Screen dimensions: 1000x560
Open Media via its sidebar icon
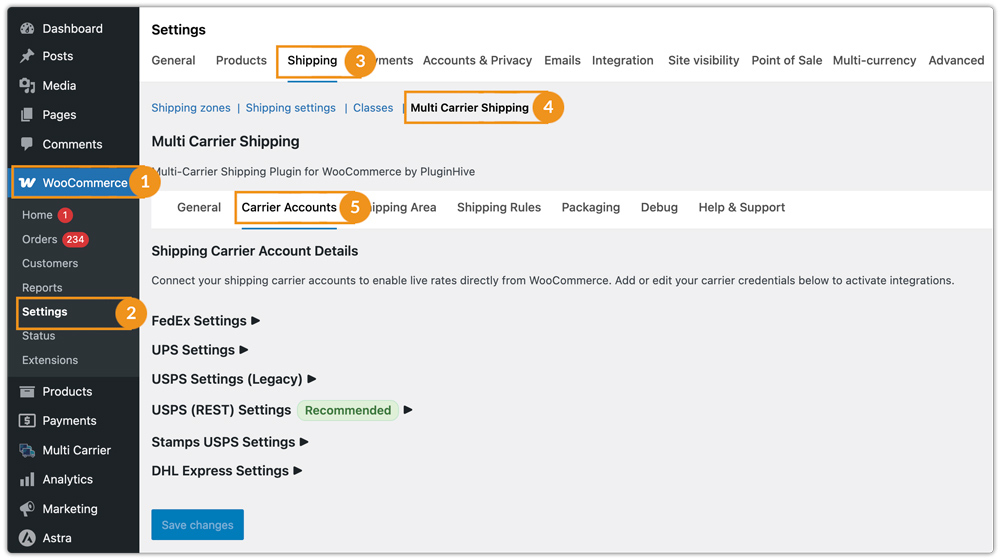pos(27,86)
